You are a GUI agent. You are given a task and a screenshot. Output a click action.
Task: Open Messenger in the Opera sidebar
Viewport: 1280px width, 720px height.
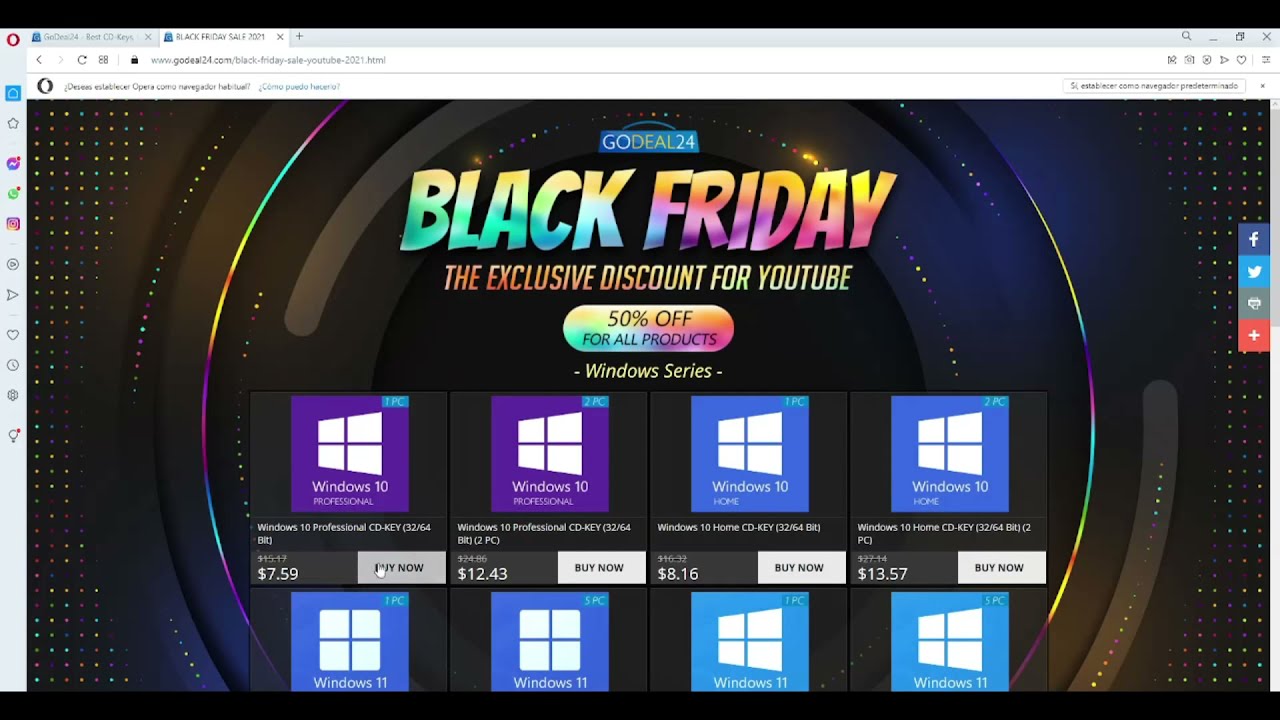(13, 163)
